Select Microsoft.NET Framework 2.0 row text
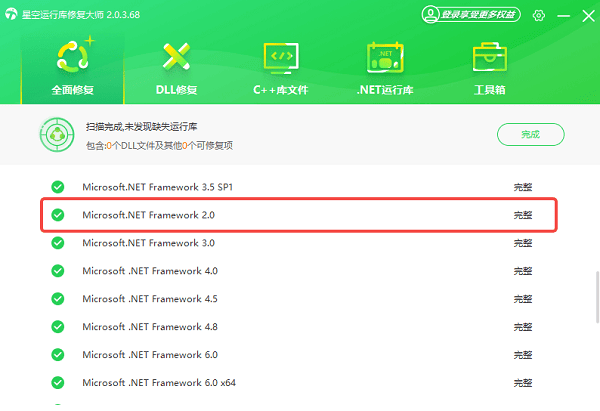Viewport: 600px width, 411px height. tap(148, 215)
